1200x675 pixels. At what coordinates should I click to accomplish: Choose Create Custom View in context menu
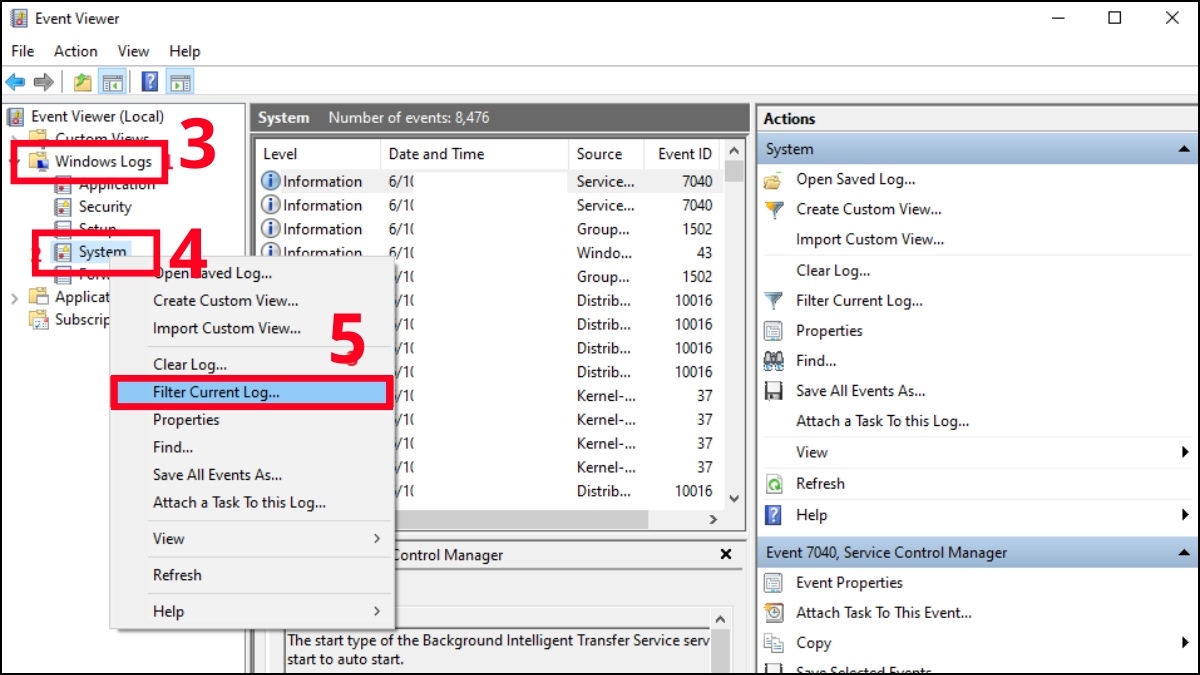point(225,300)
